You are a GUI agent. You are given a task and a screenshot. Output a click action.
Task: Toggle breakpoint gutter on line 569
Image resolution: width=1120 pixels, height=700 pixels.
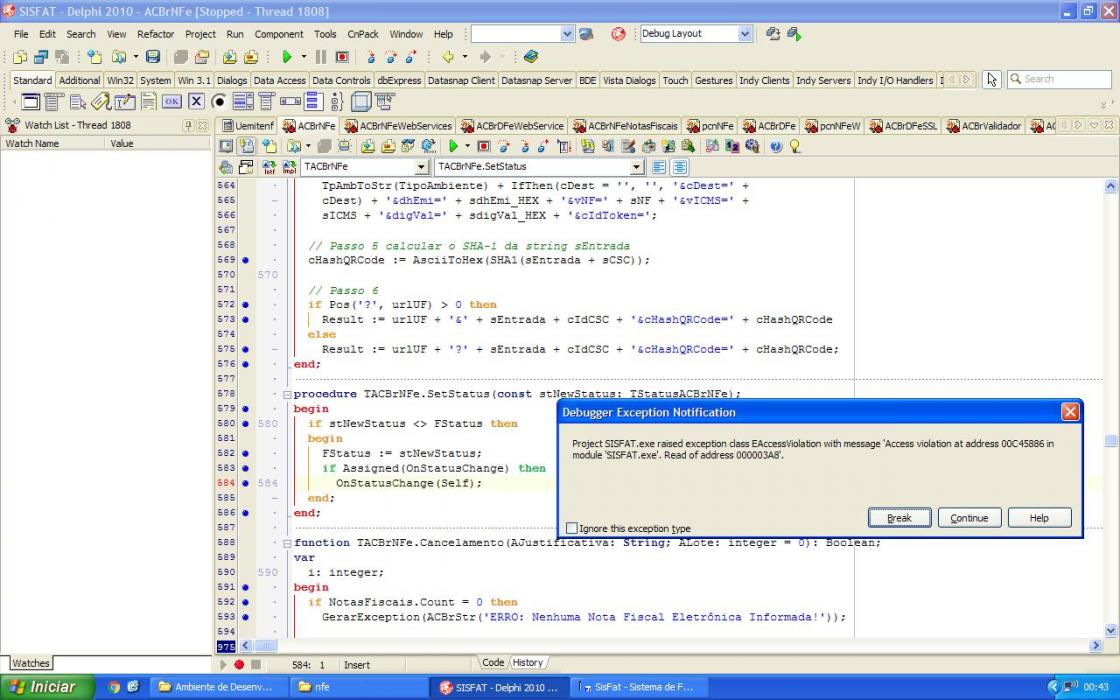245,260
